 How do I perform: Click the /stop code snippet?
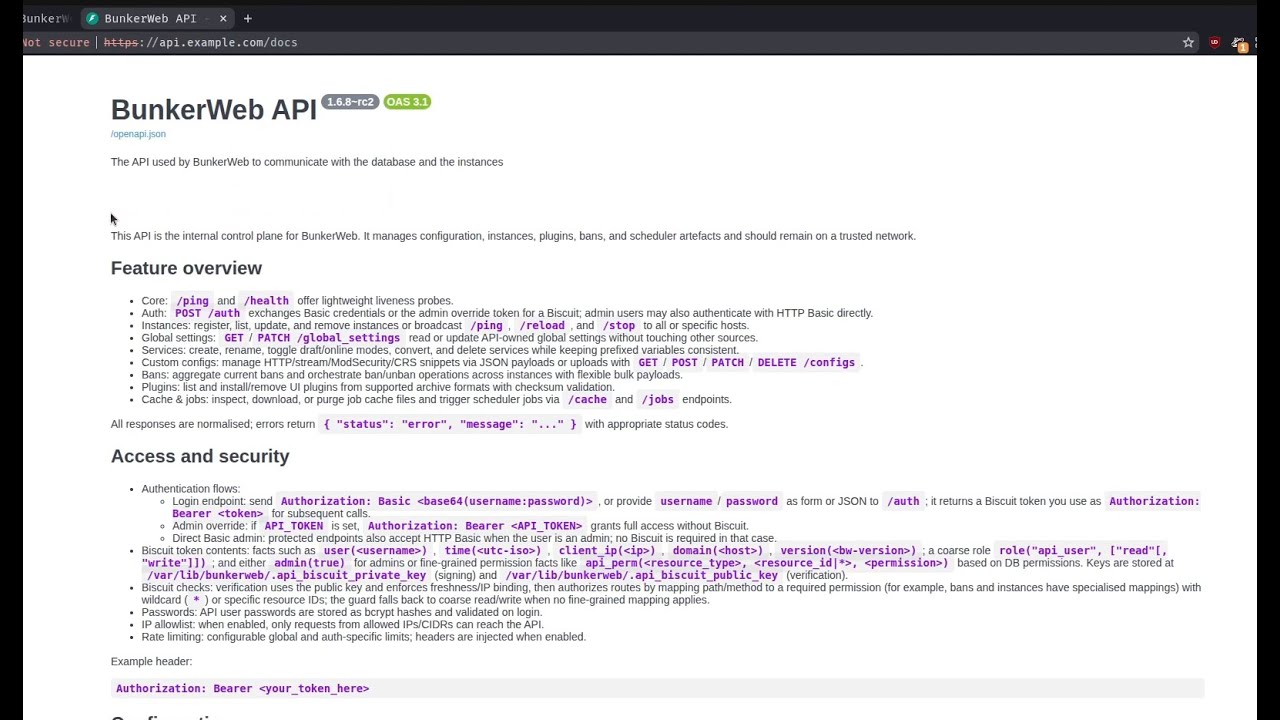(x=618, y=326)
